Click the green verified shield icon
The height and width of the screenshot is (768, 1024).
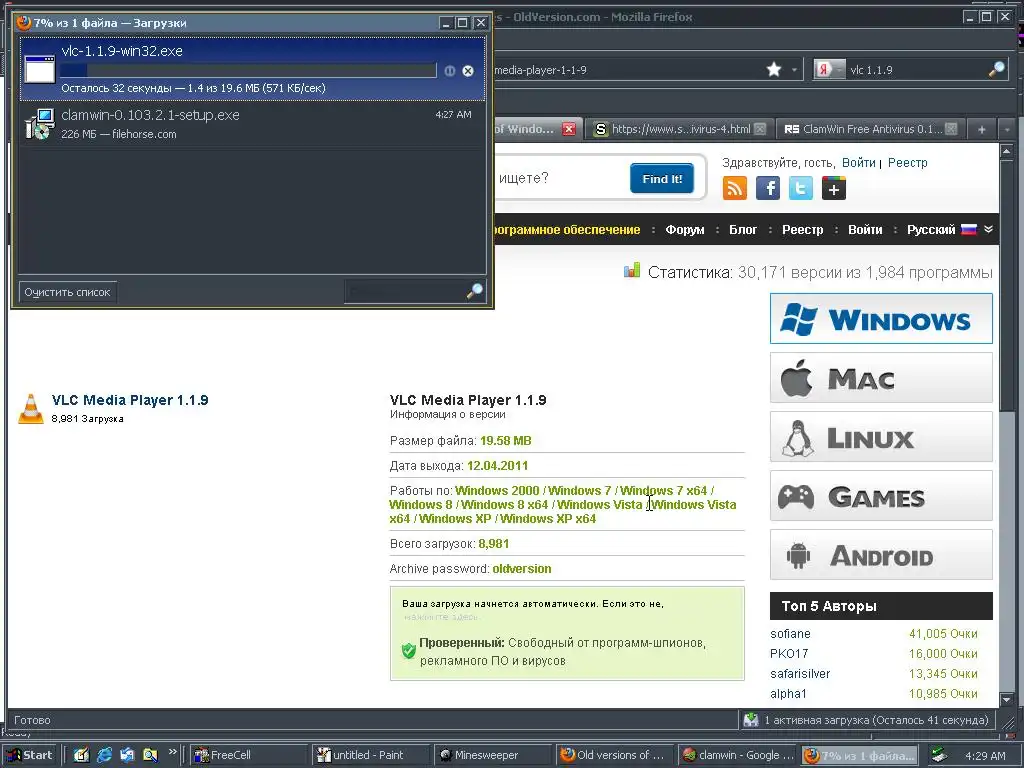pyautogui.click(x=409, y=650)
